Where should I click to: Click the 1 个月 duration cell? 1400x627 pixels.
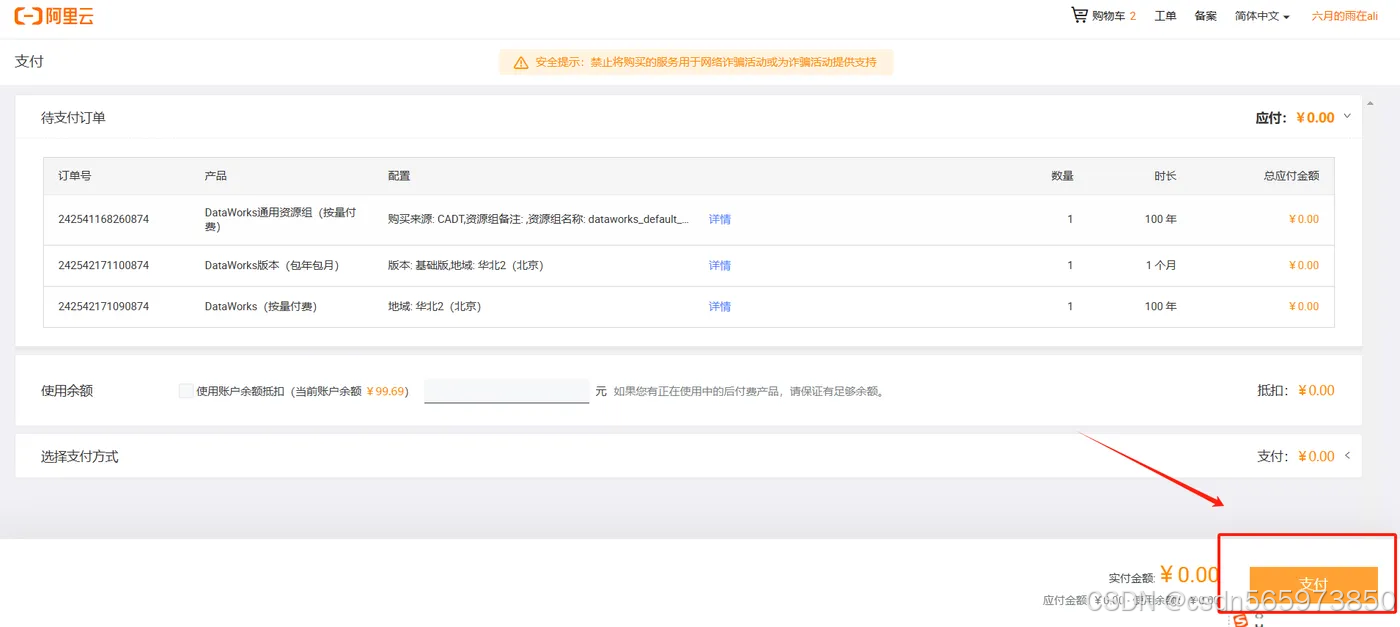pyautogui.click(x=1161, y=265)
